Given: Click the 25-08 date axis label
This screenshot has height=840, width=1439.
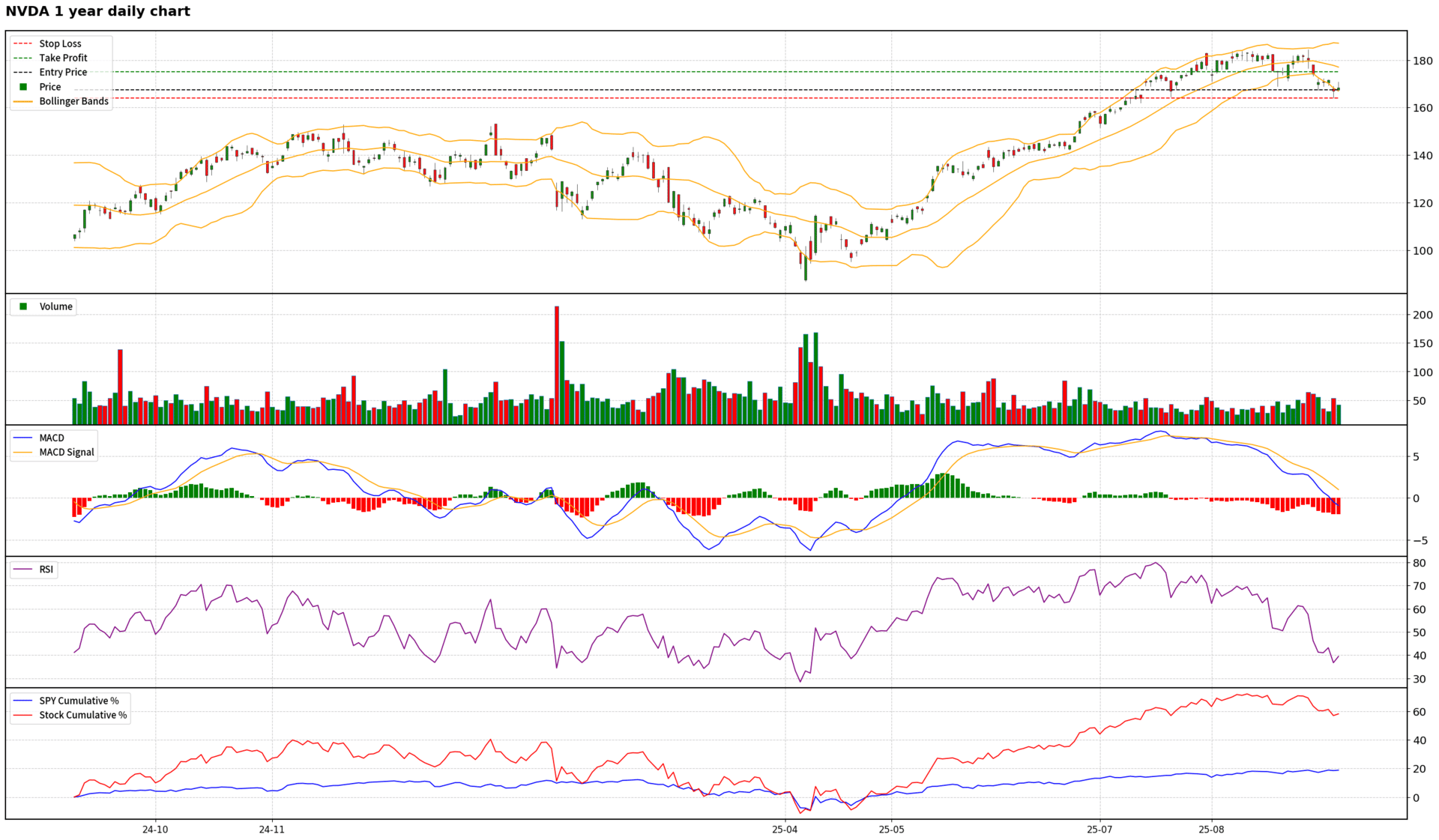Looking at the screenshot, I should (1211, 830).
